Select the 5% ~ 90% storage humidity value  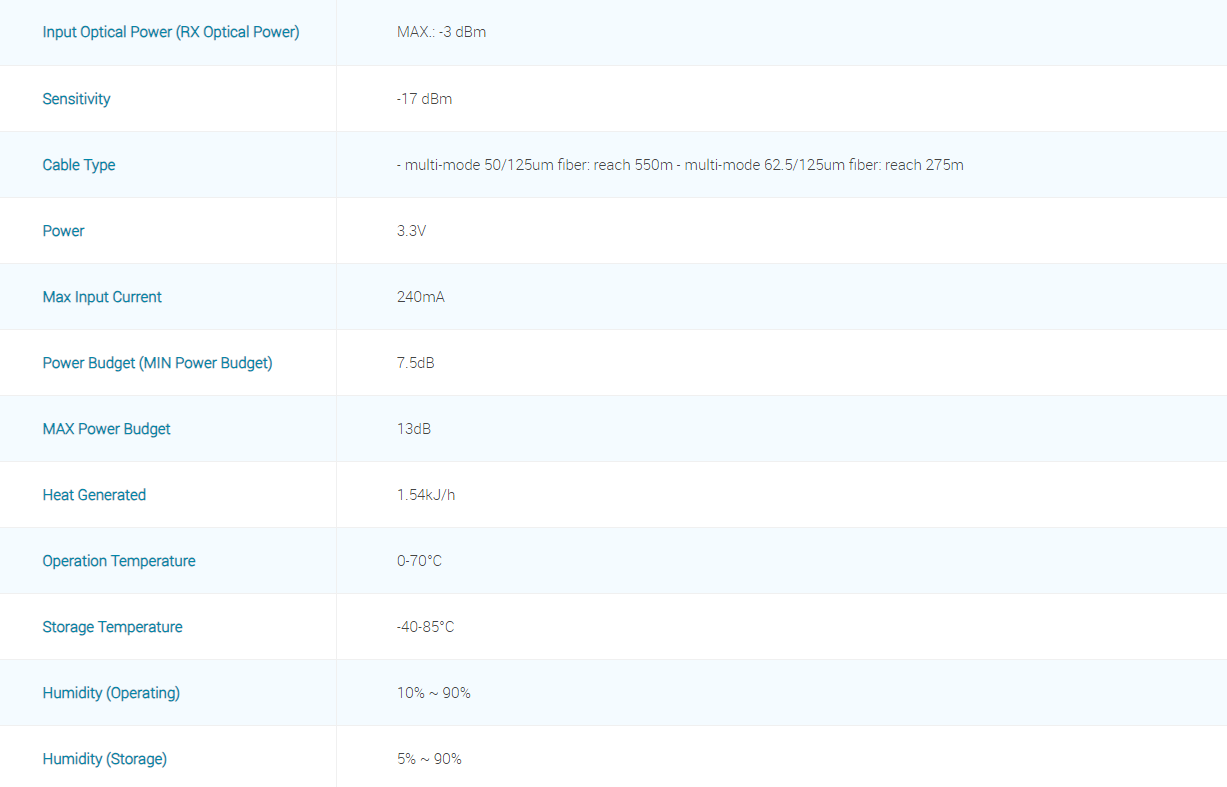click(x=429, y=759)
